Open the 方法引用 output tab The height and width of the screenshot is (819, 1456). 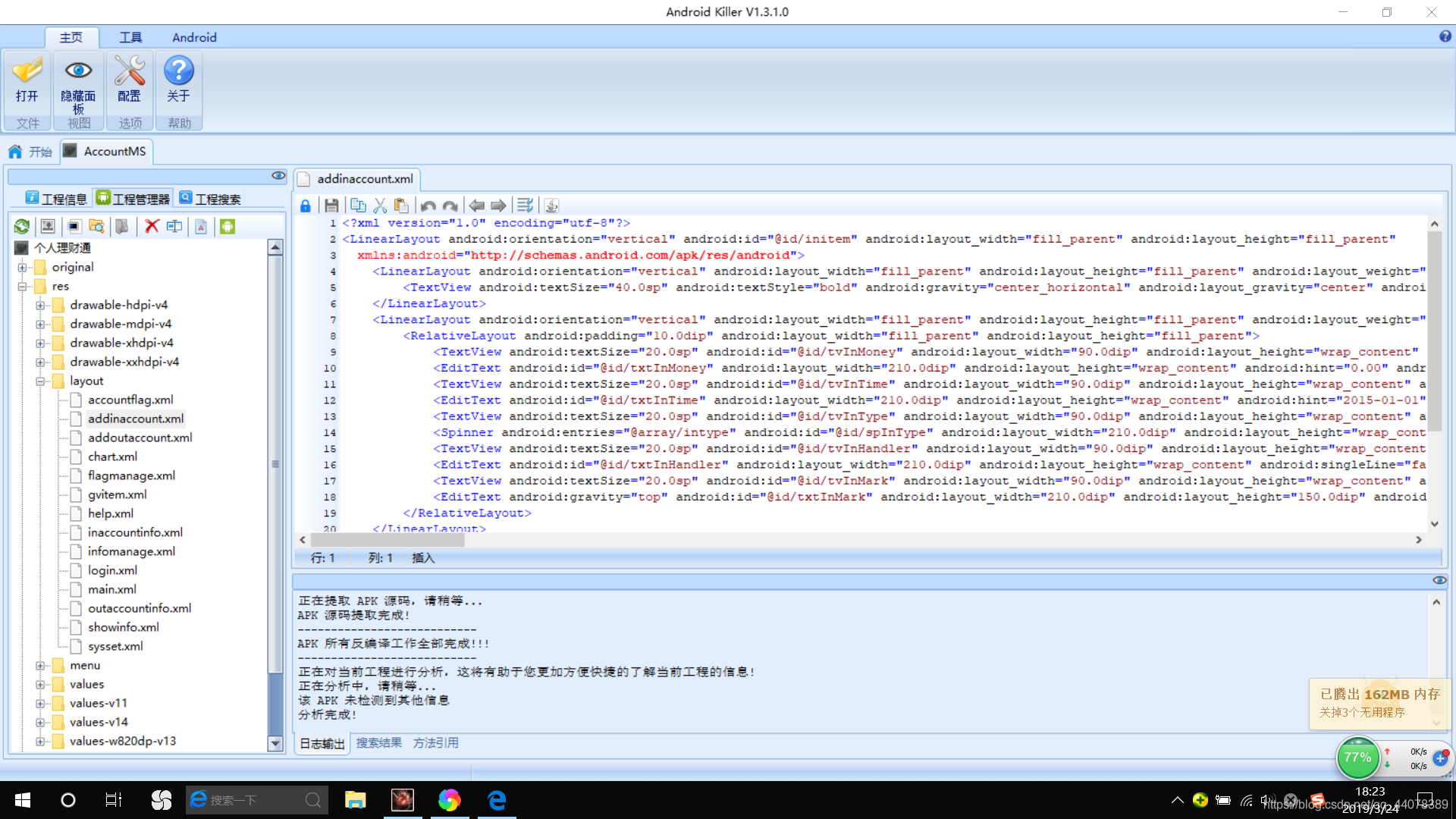click(x=435, y=743)
